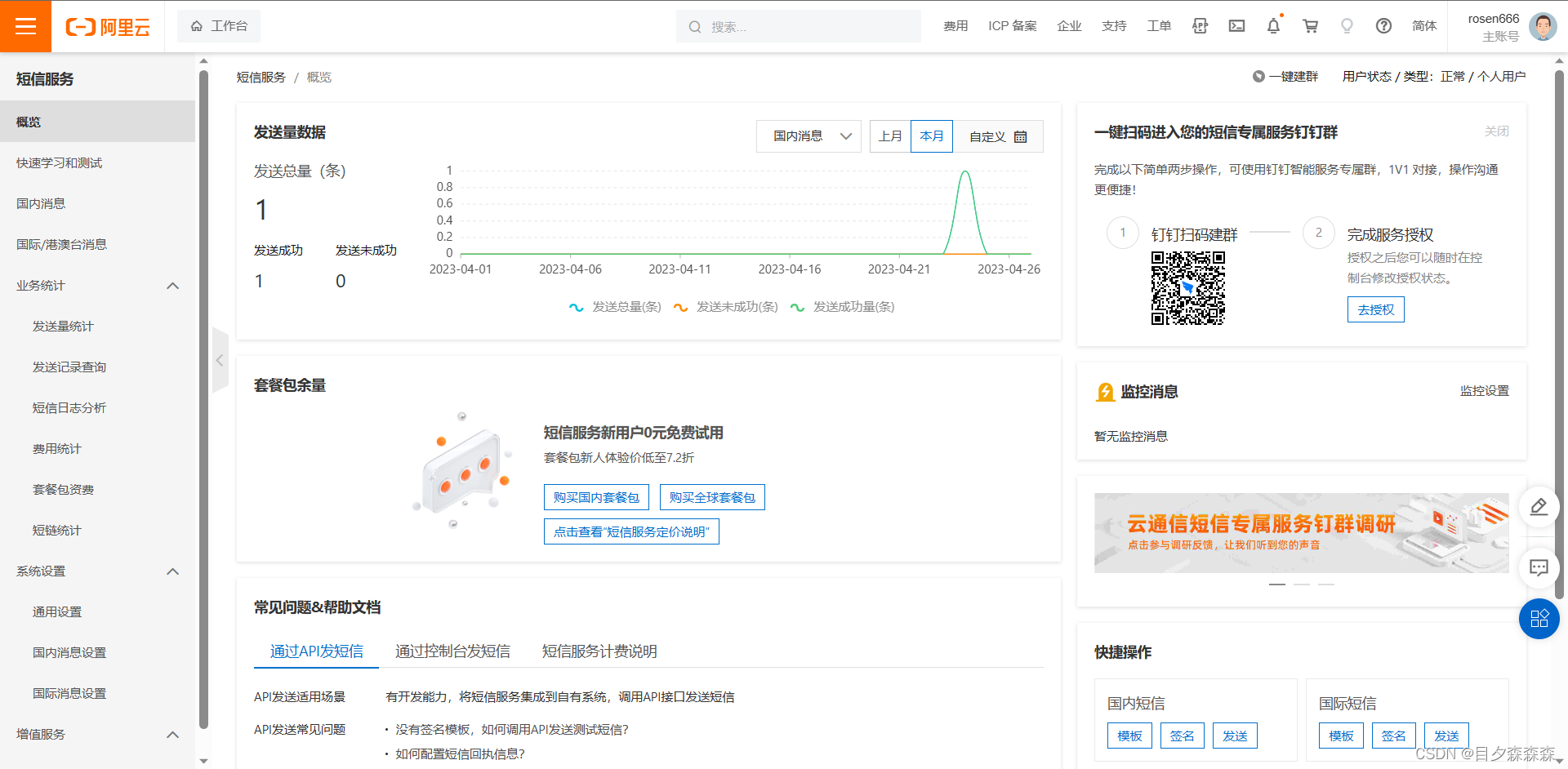Image resolution: width=1568 pixels, height=769 pixels.
Task: Open the chat bubble support icon
Action: tap(1539, 568)
